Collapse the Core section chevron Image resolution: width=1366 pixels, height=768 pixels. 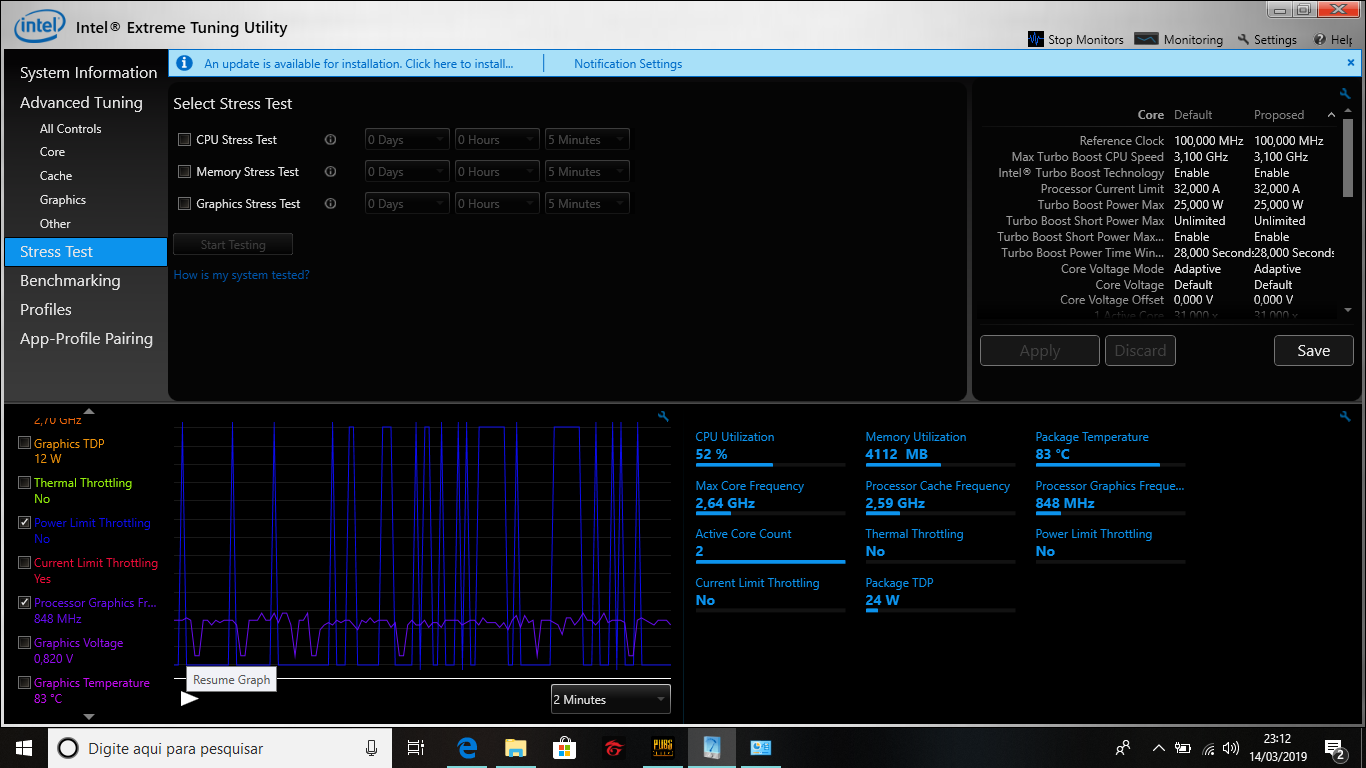[x=1332, y=114]
